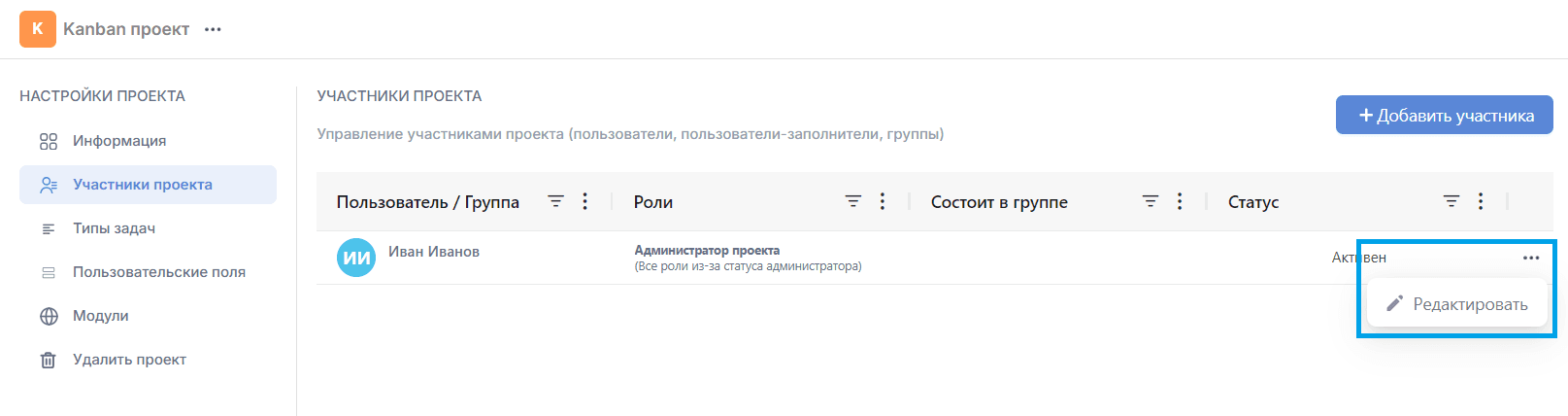Viewport: 1568px width, 416px height.
Task: Open column options menu for Роли
Action: (x=882, y=201)
